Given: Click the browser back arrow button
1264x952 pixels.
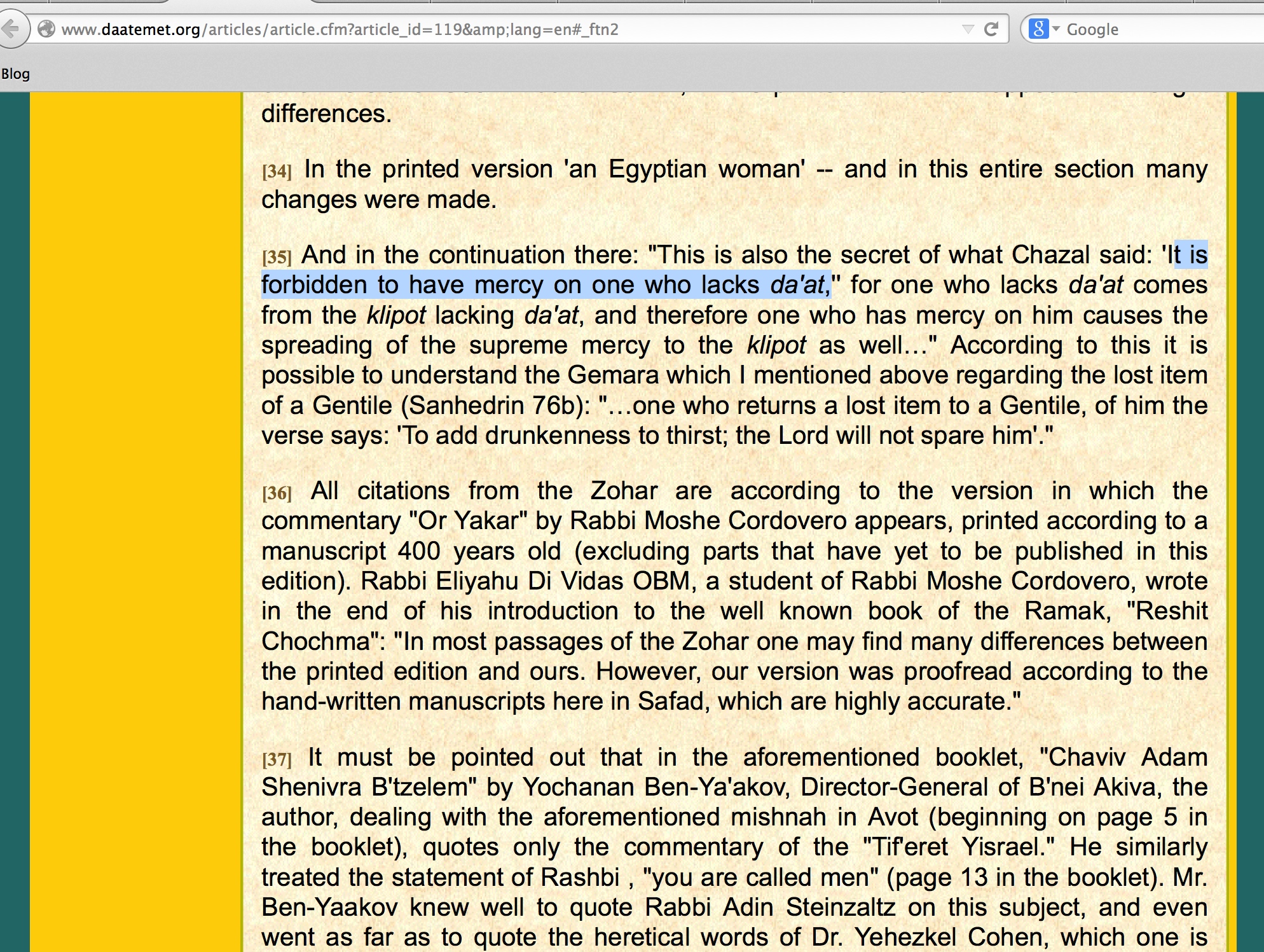Looking at the screenshot, I should click(11, 29).
